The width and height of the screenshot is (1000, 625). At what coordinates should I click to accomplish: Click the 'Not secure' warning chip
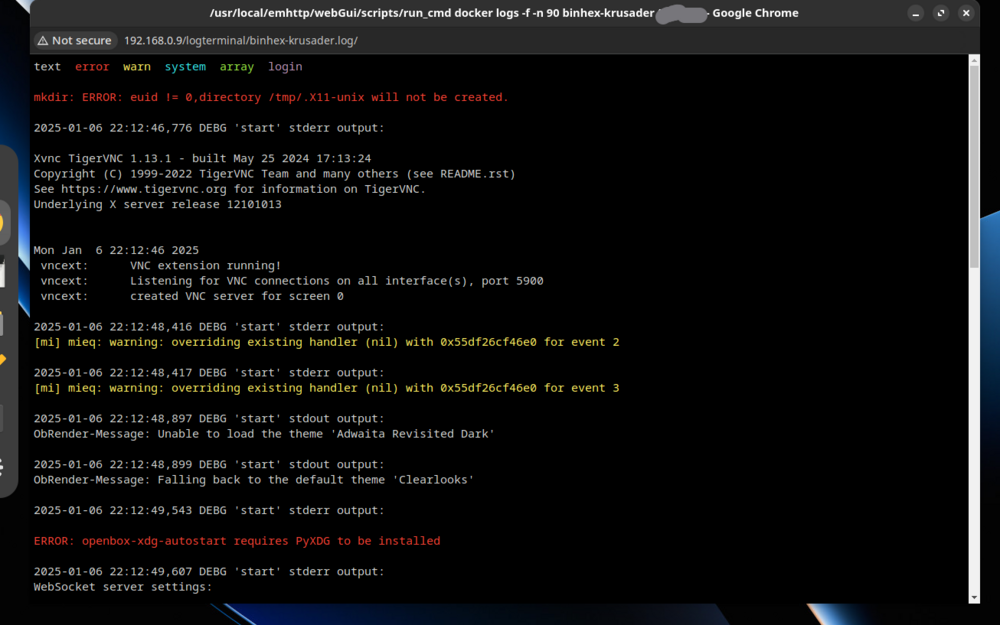pos(75,40)
